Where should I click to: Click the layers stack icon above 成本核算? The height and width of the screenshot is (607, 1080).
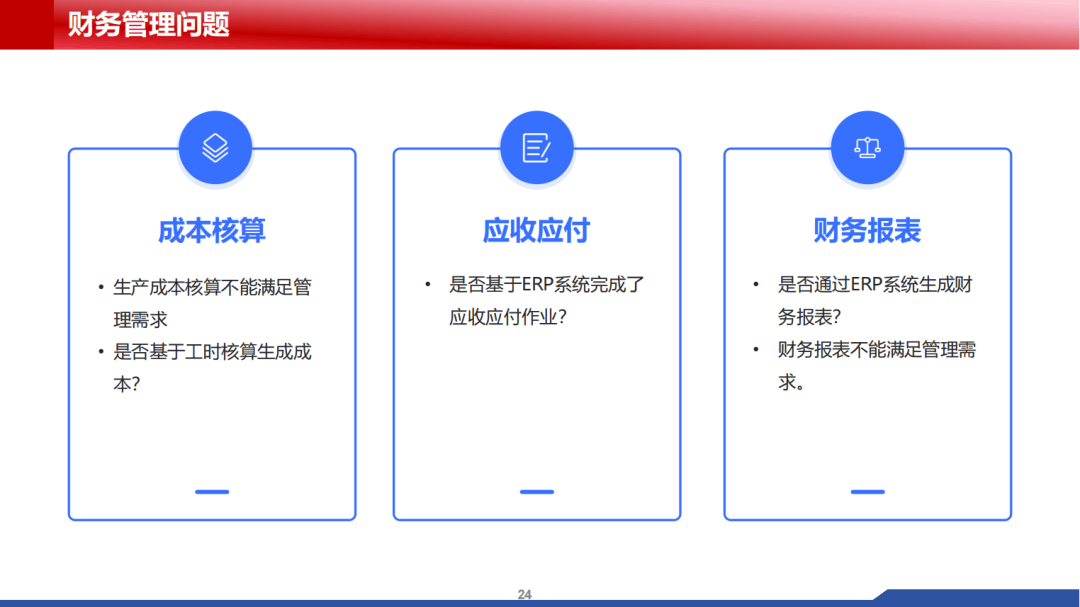(215, 148)
